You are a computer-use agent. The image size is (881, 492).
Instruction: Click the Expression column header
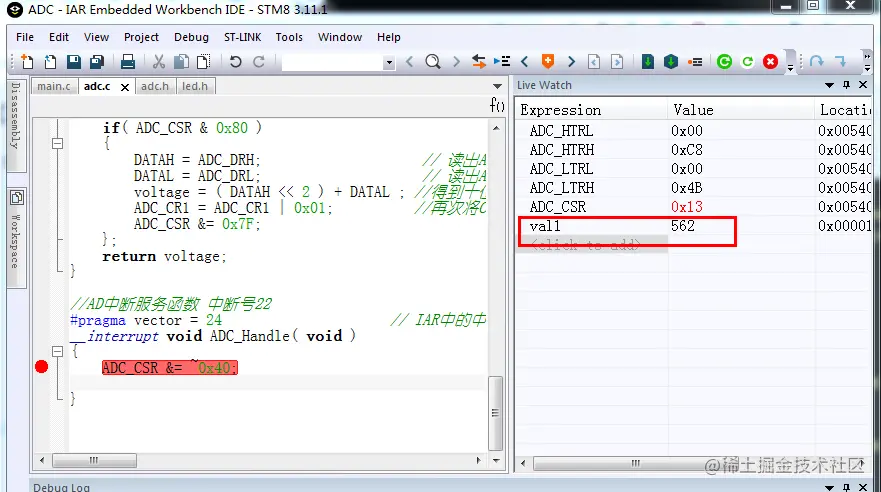pyautogui.click(x=591, y=110)
